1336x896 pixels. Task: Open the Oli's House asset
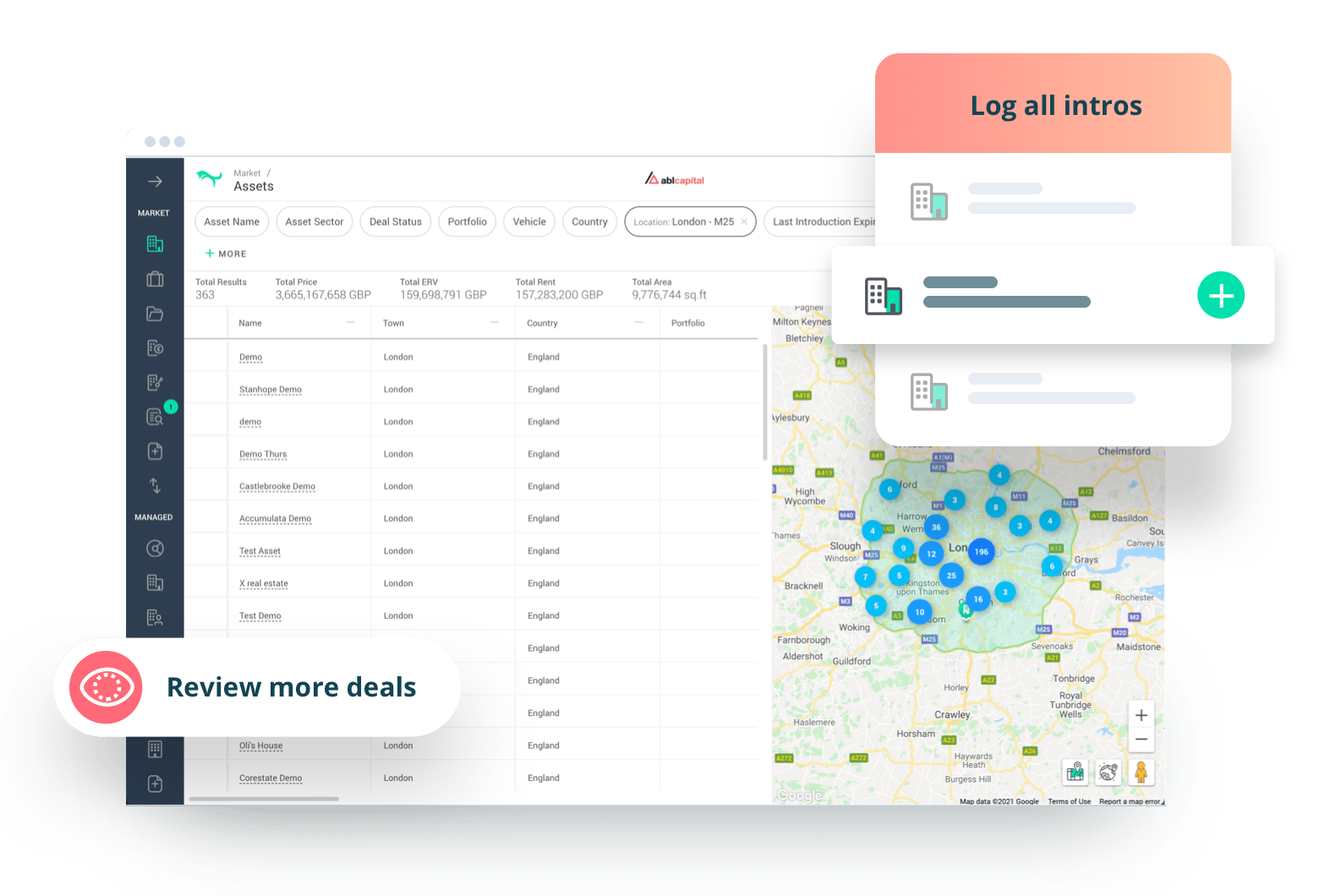(260, 746)
